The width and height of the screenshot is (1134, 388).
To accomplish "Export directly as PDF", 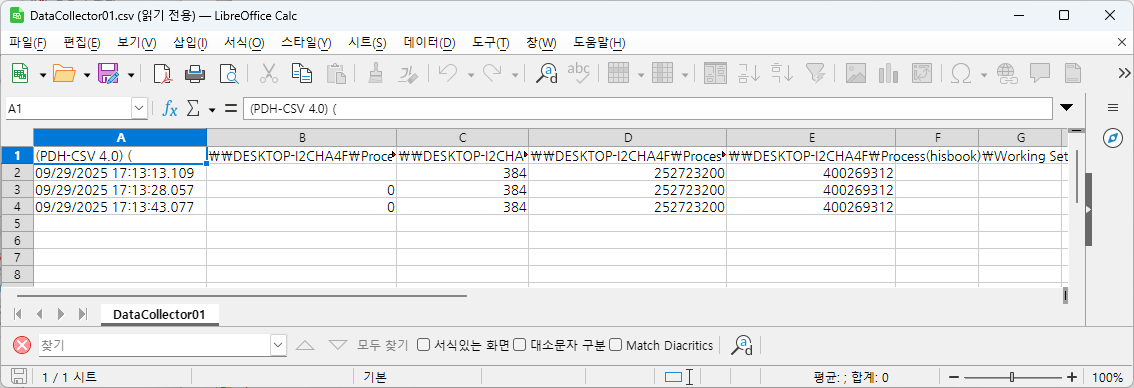I will pyautogui.click(x=163, y=73).
